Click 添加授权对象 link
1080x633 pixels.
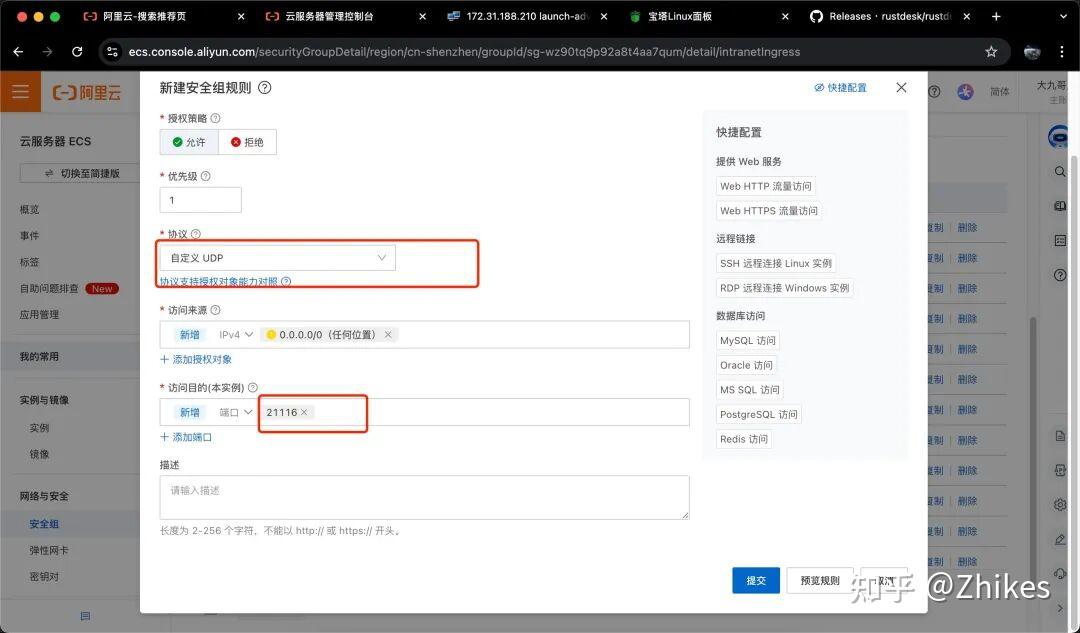coord(196,360)
